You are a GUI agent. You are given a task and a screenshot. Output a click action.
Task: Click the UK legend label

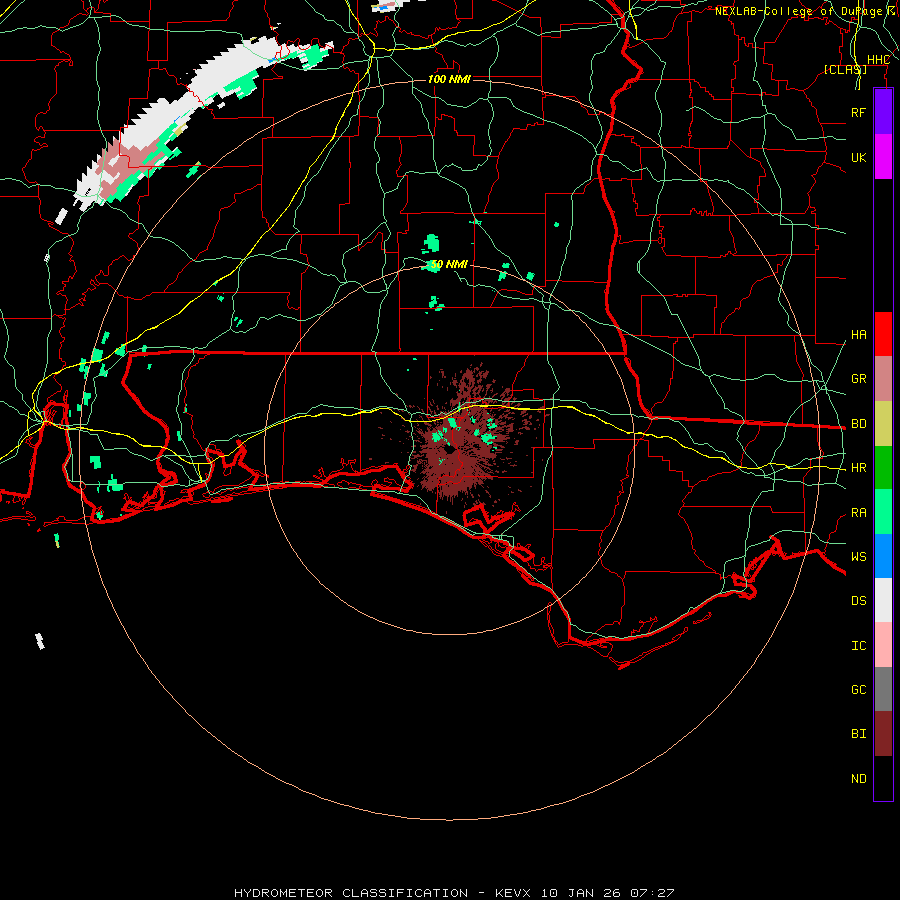pyautogui.click(x=859, y=157)
